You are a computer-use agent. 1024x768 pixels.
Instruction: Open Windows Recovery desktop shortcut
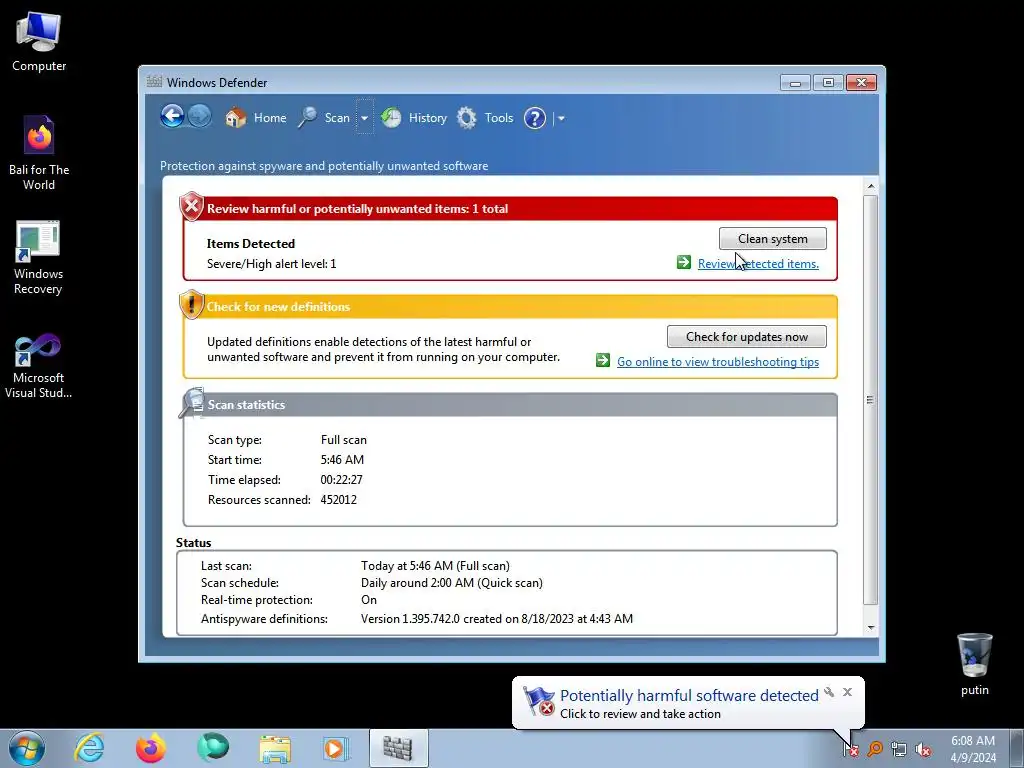click(38, 257)
